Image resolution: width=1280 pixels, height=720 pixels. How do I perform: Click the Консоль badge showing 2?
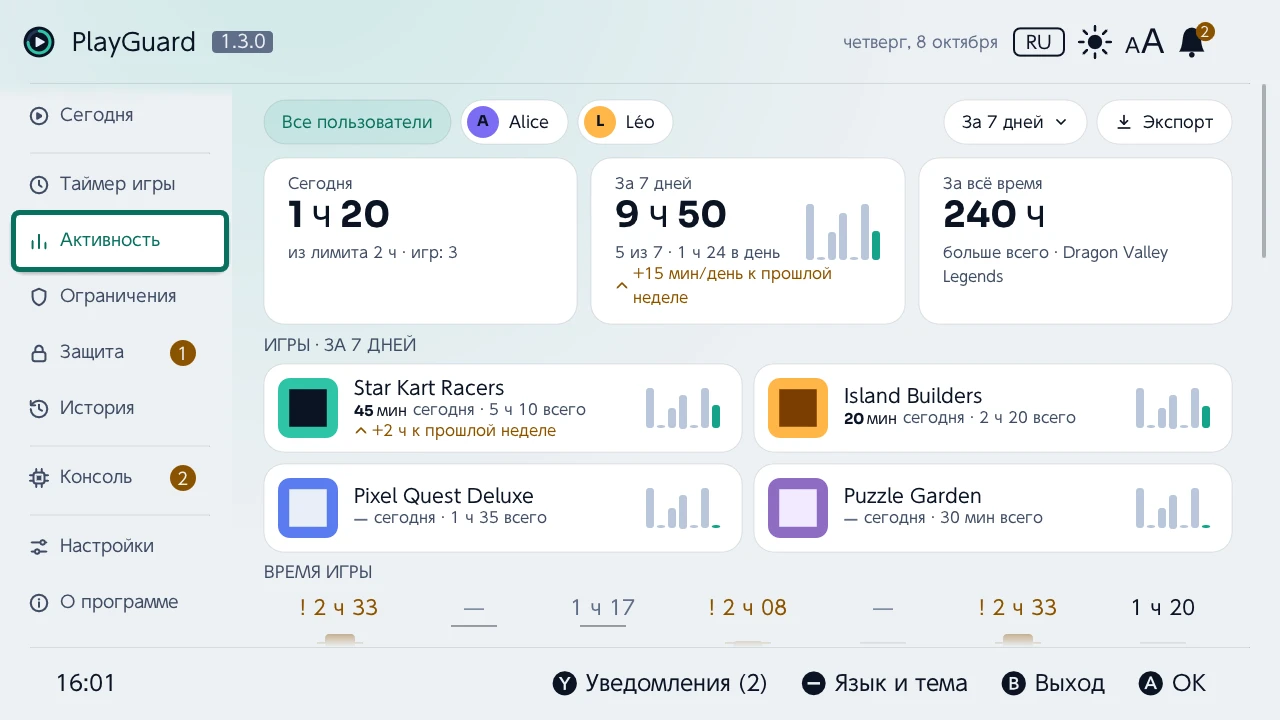[x=182, y=478]
